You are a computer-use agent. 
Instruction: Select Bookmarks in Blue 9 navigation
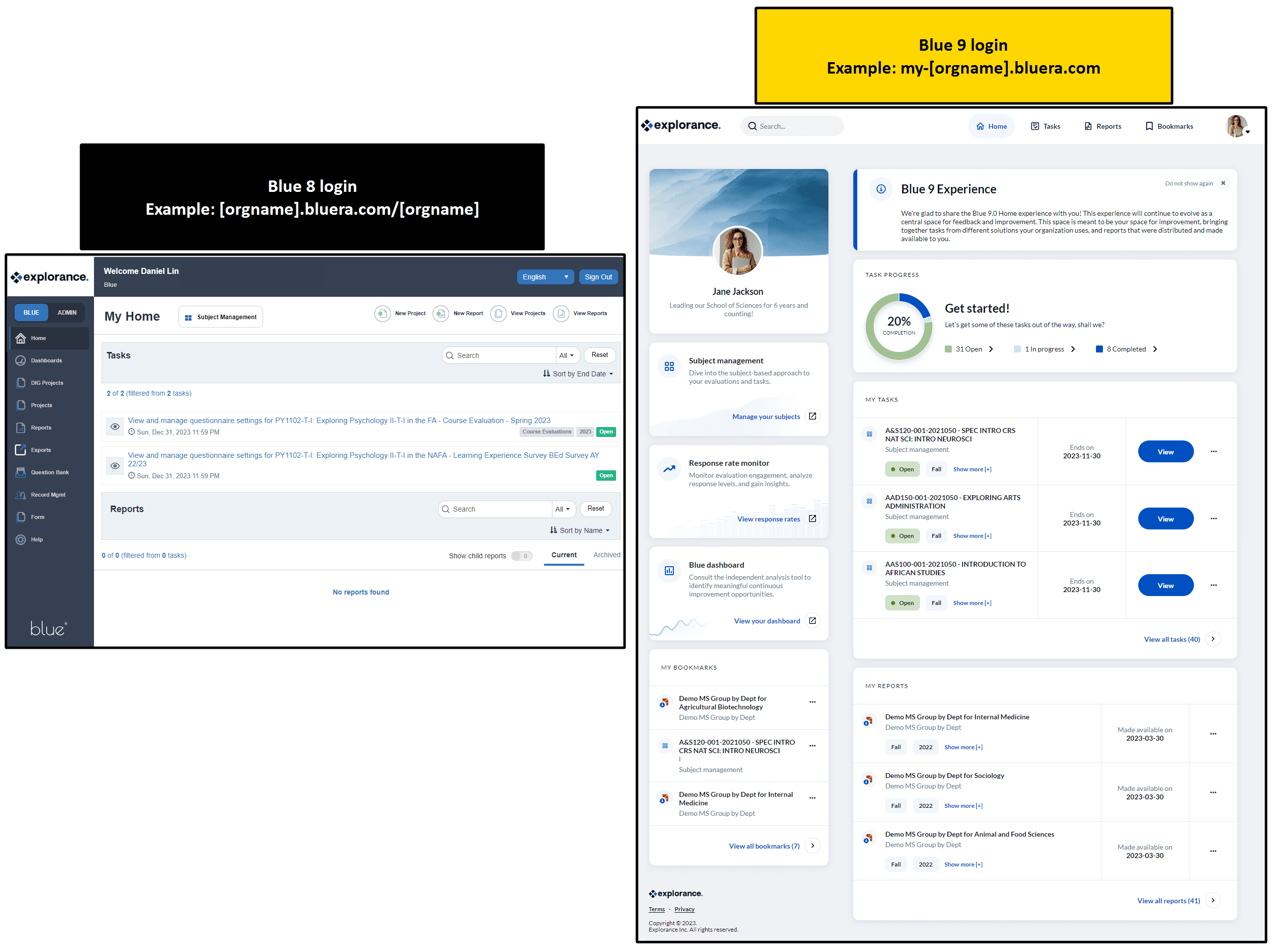[x=1169, y=126]
